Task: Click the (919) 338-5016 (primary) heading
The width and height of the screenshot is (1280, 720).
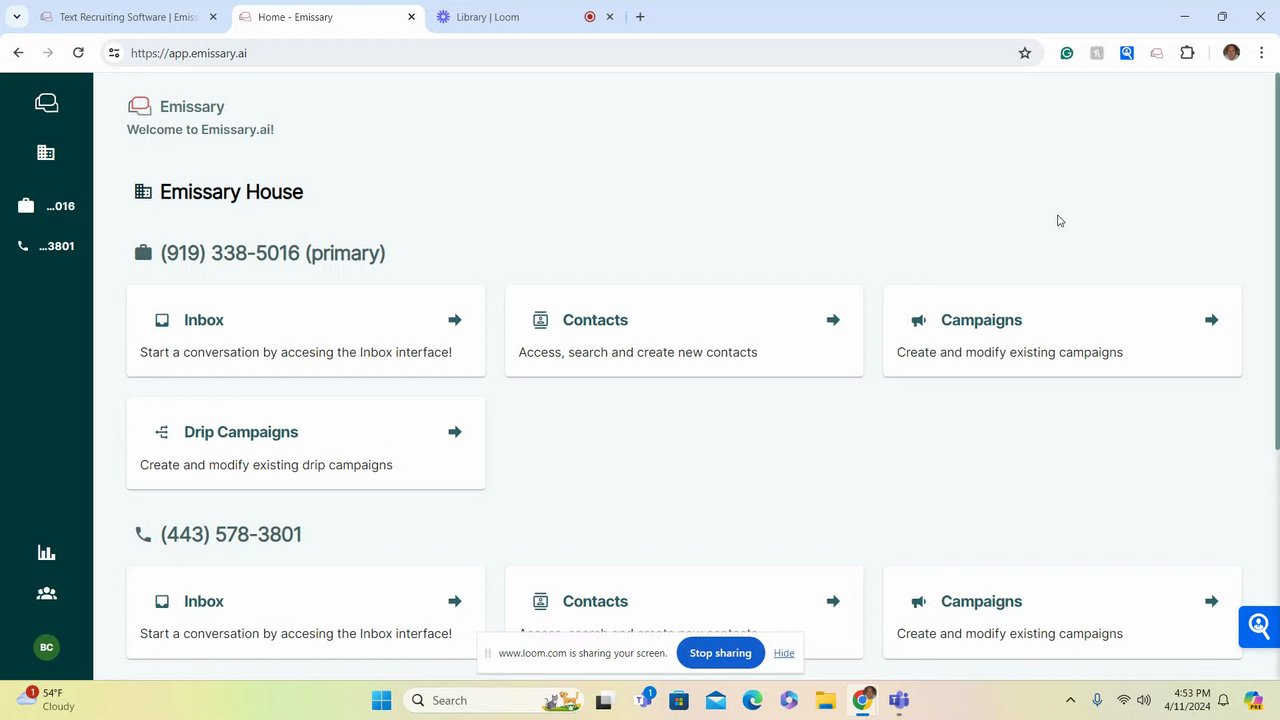Action: (273, 253)
